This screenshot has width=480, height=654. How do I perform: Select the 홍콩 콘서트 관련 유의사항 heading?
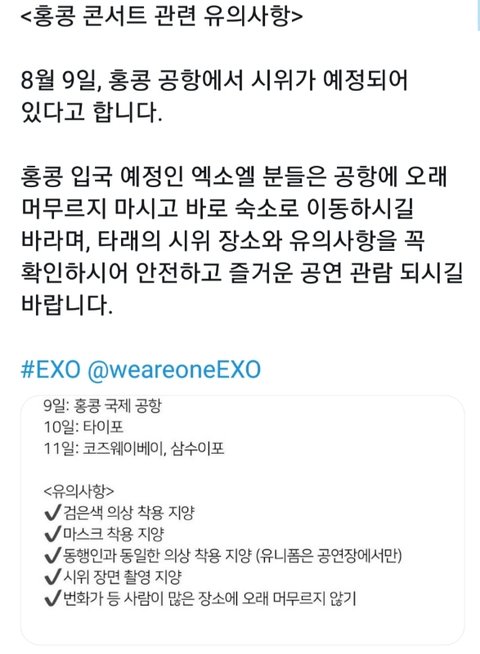pyautogui.click(x=161, y=17)
